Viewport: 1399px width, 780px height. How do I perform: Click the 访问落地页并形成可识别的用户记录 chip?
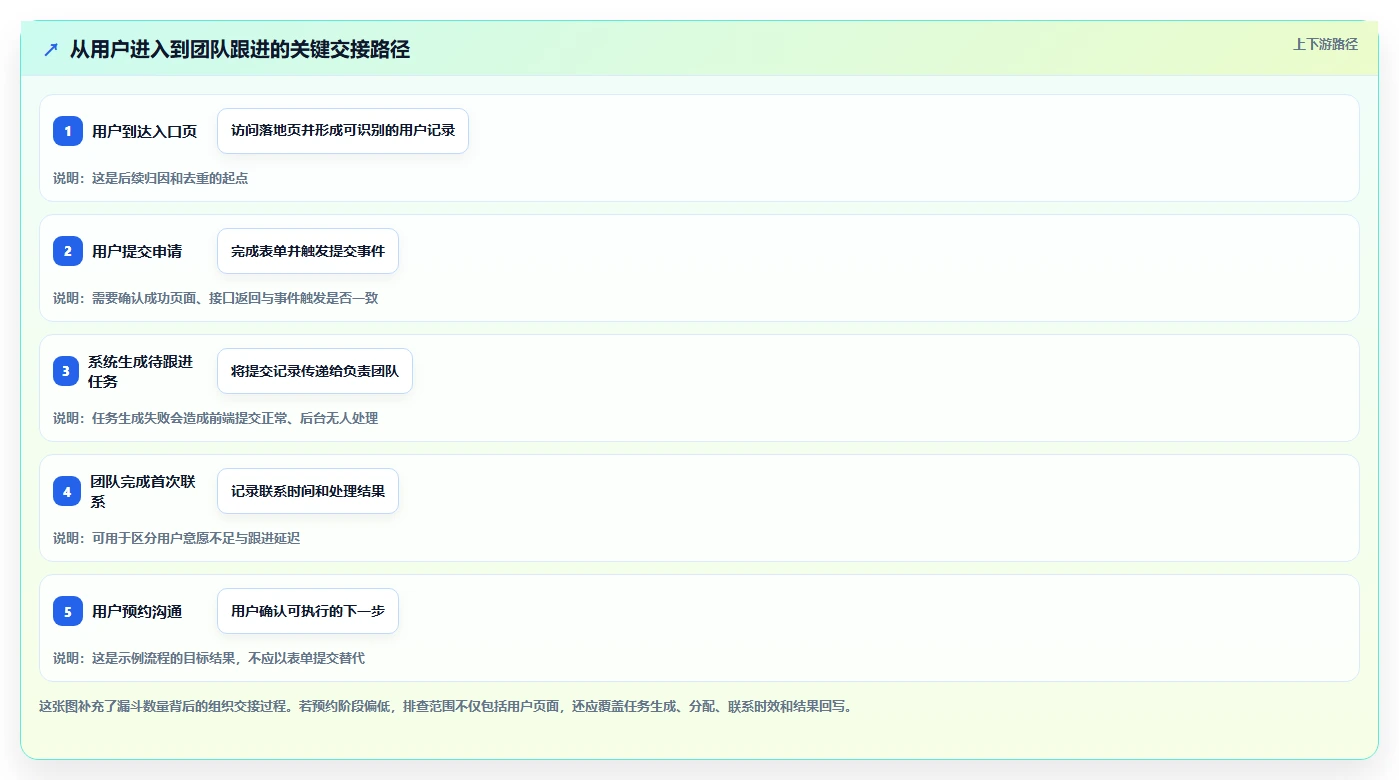[x=343, y=131]
